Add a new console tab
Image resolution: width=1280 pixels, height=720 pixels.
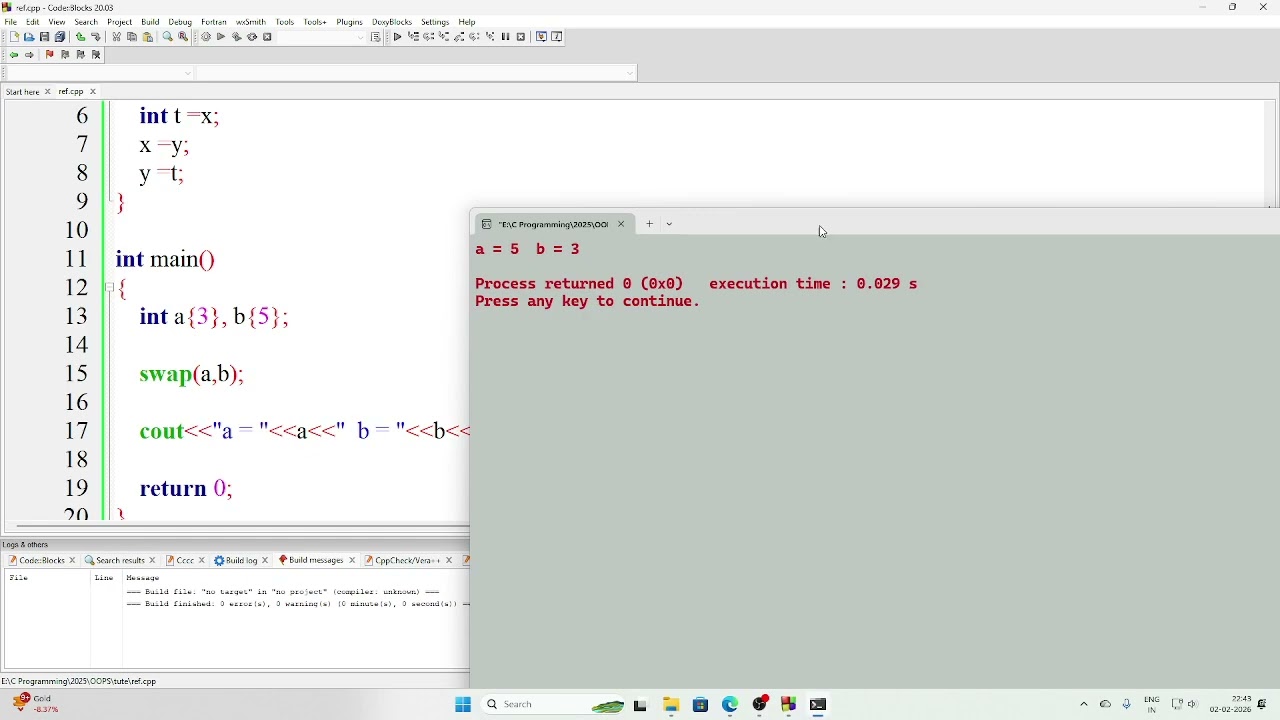coord(650,225)
